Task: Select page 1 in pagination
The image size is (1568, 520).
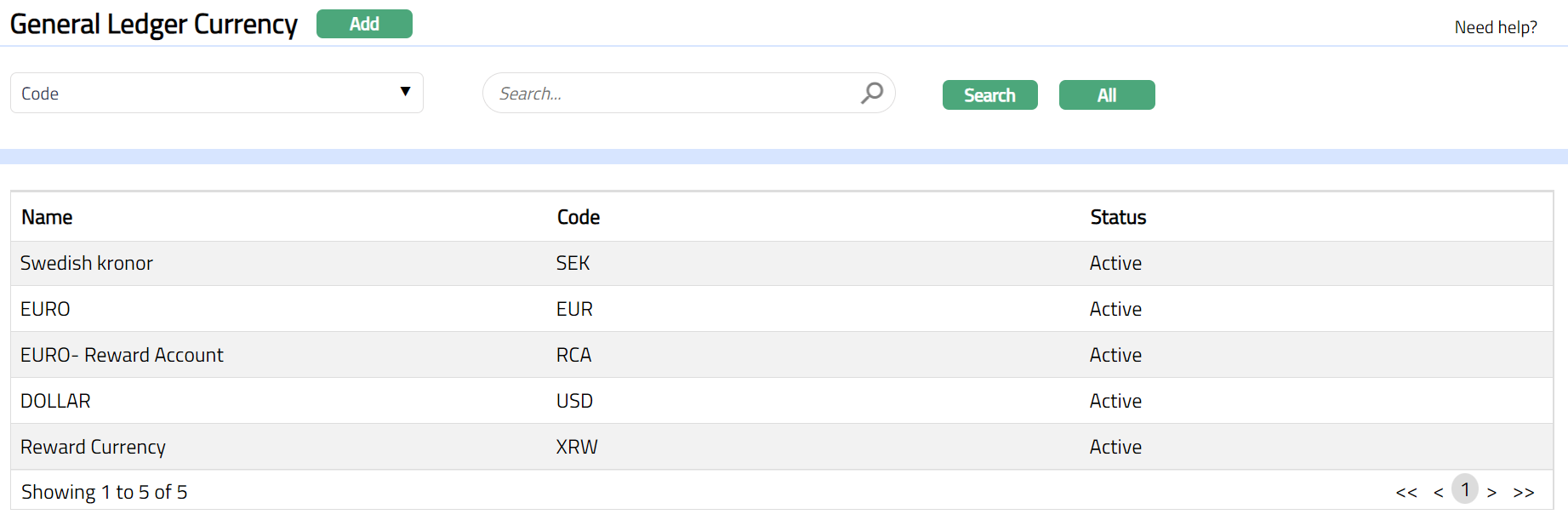Action: 1465,489
